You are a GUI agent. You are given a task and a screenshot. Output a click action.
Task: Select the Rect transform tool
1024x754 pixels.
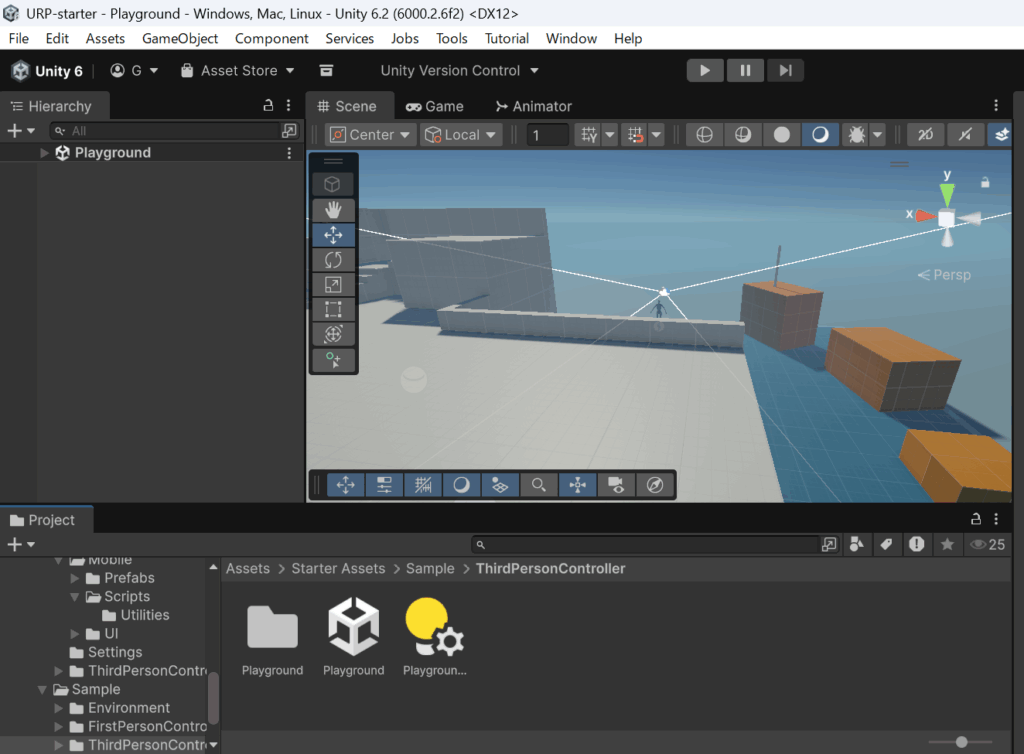[x=333, y=310]
